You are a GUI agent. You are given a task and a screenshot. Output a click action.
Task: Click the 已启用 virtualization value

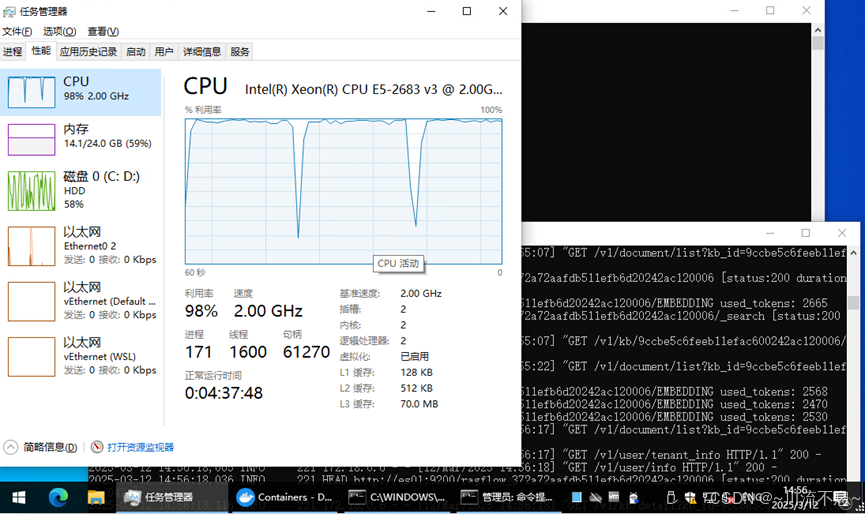pyautogui.click(x=414, y=356)
